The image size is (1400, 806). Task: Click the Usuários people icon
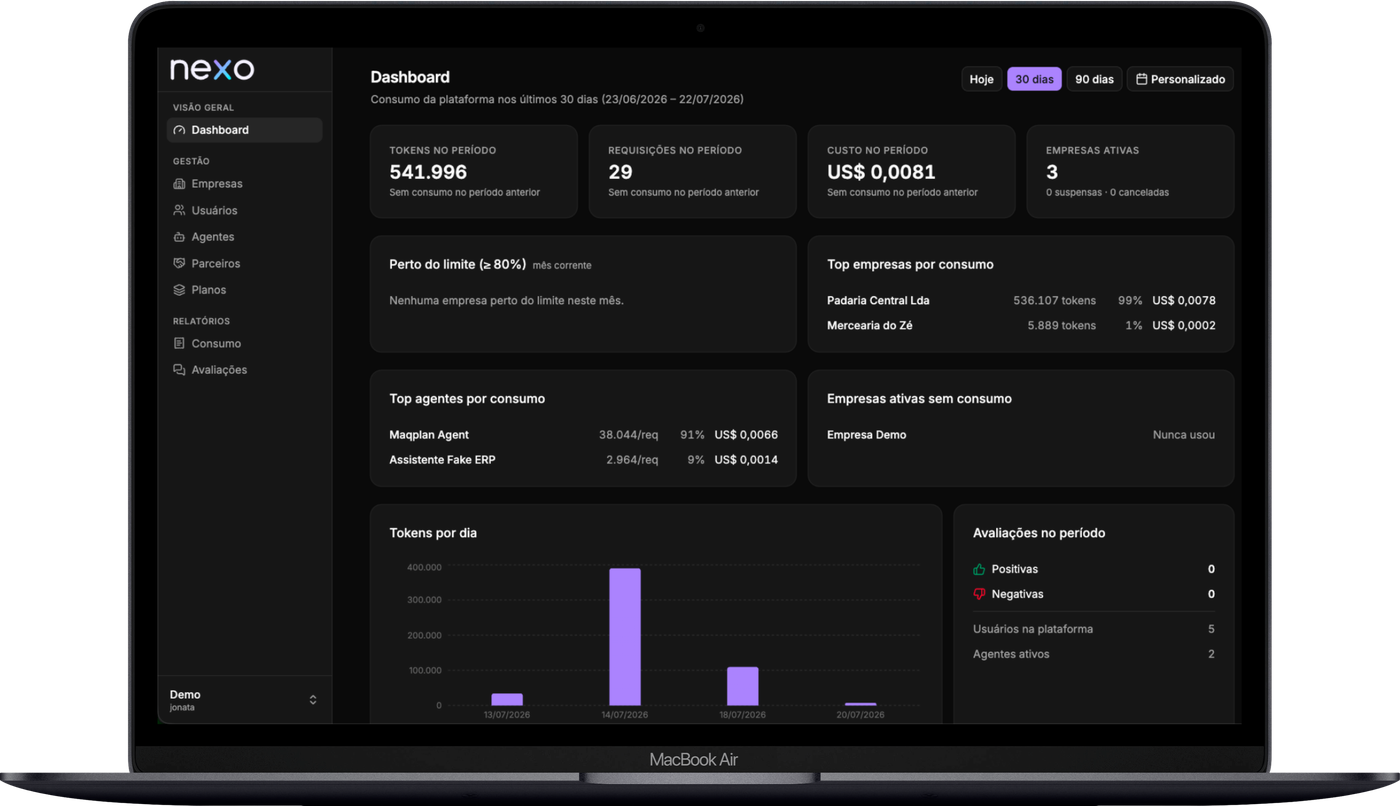179,210
